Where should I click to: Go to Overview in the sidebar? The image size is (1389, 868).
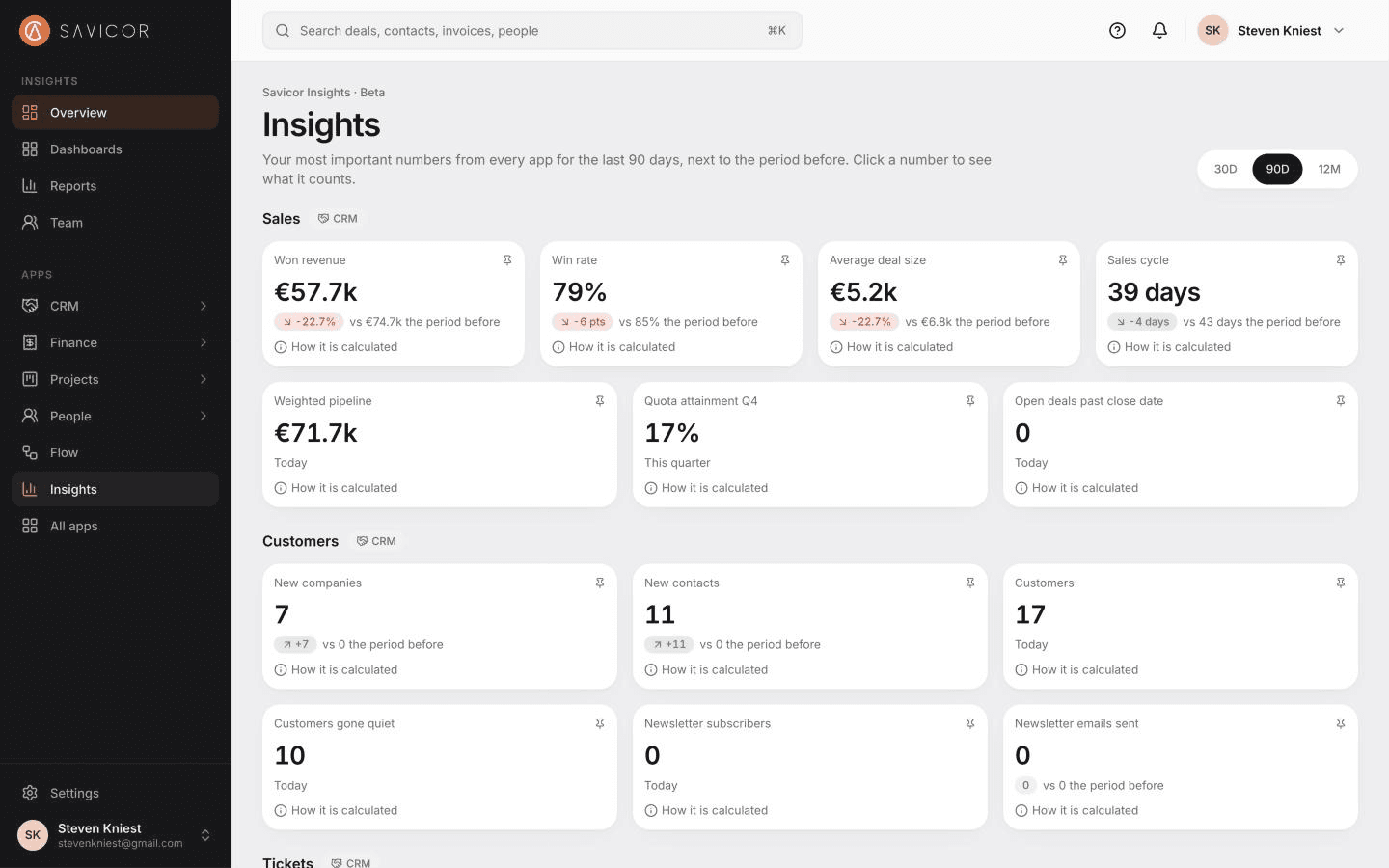coord(116,113)
